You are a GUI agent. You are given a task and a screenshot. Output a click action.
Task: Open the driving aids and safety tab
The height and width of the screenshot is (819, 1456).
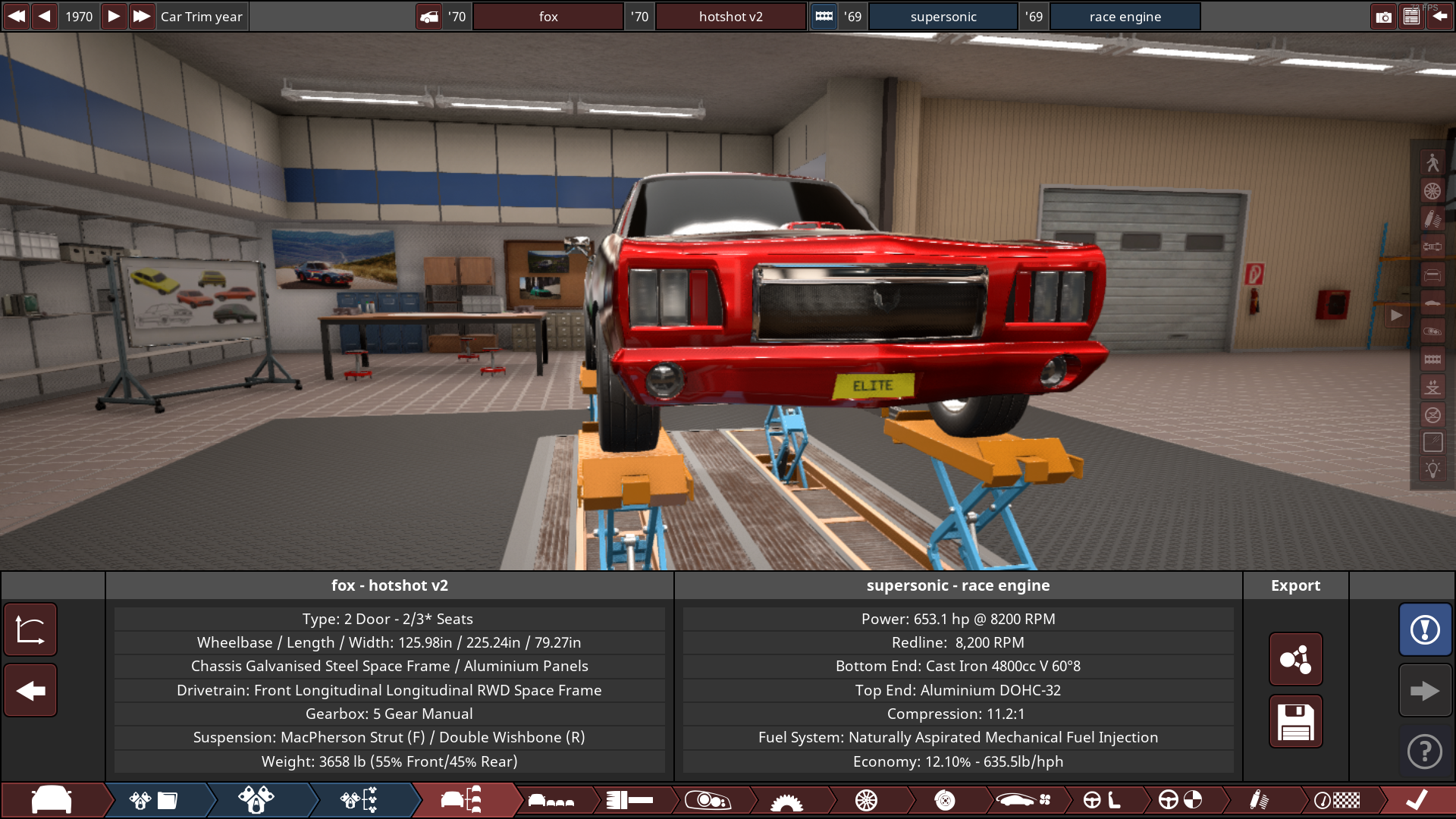(1181, 800)
